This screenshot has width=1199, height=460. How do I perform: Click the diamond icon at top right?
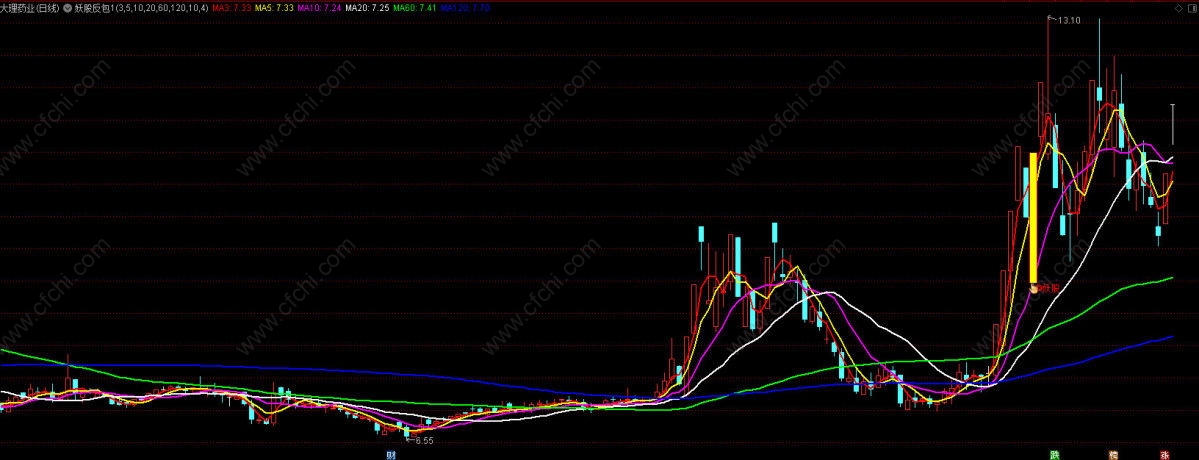point(1177,8)
